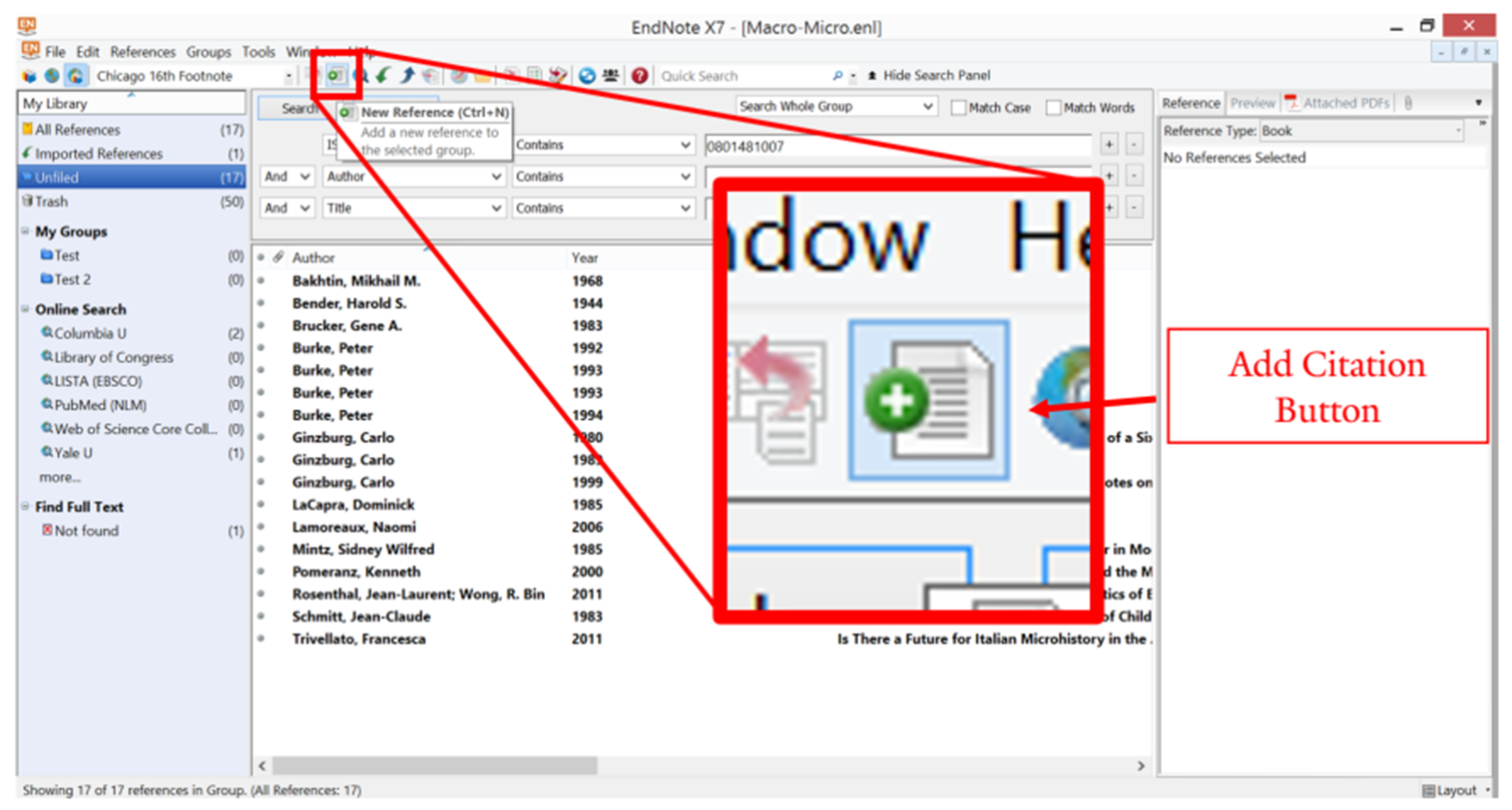This screenshot has width=1512, height=810.
Task: Open the Groups menu
Action: point(209,52)
